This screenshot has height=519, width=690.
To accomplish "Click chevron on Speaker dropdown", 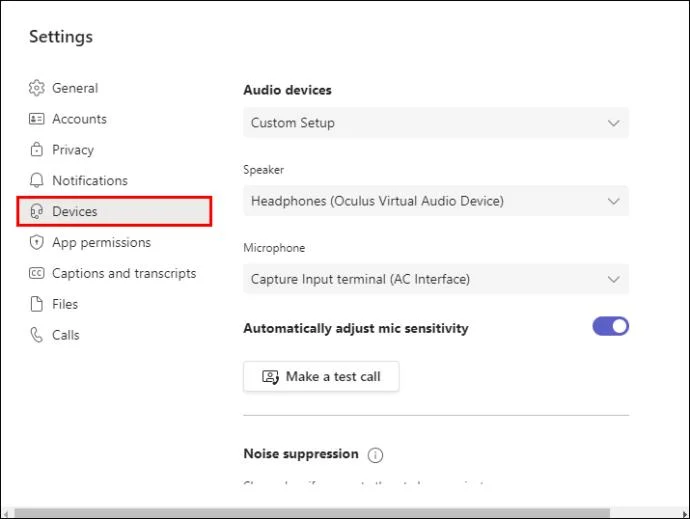I will [613, 201].
